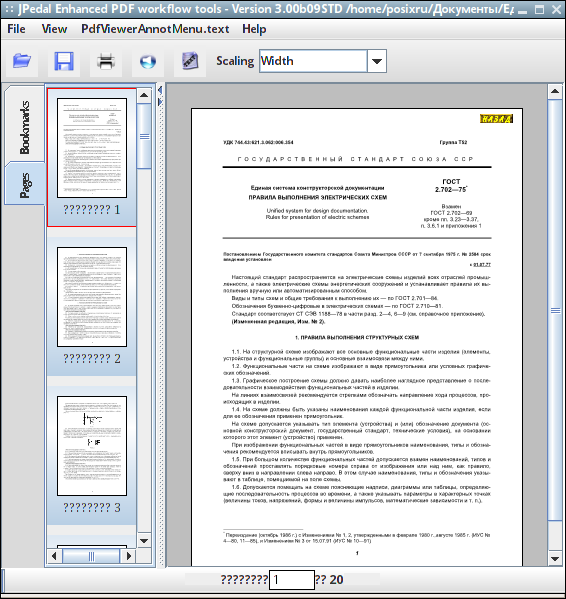Click the 'ГОСТ 2.702—75' heading in document

click(x=451, y=186)
